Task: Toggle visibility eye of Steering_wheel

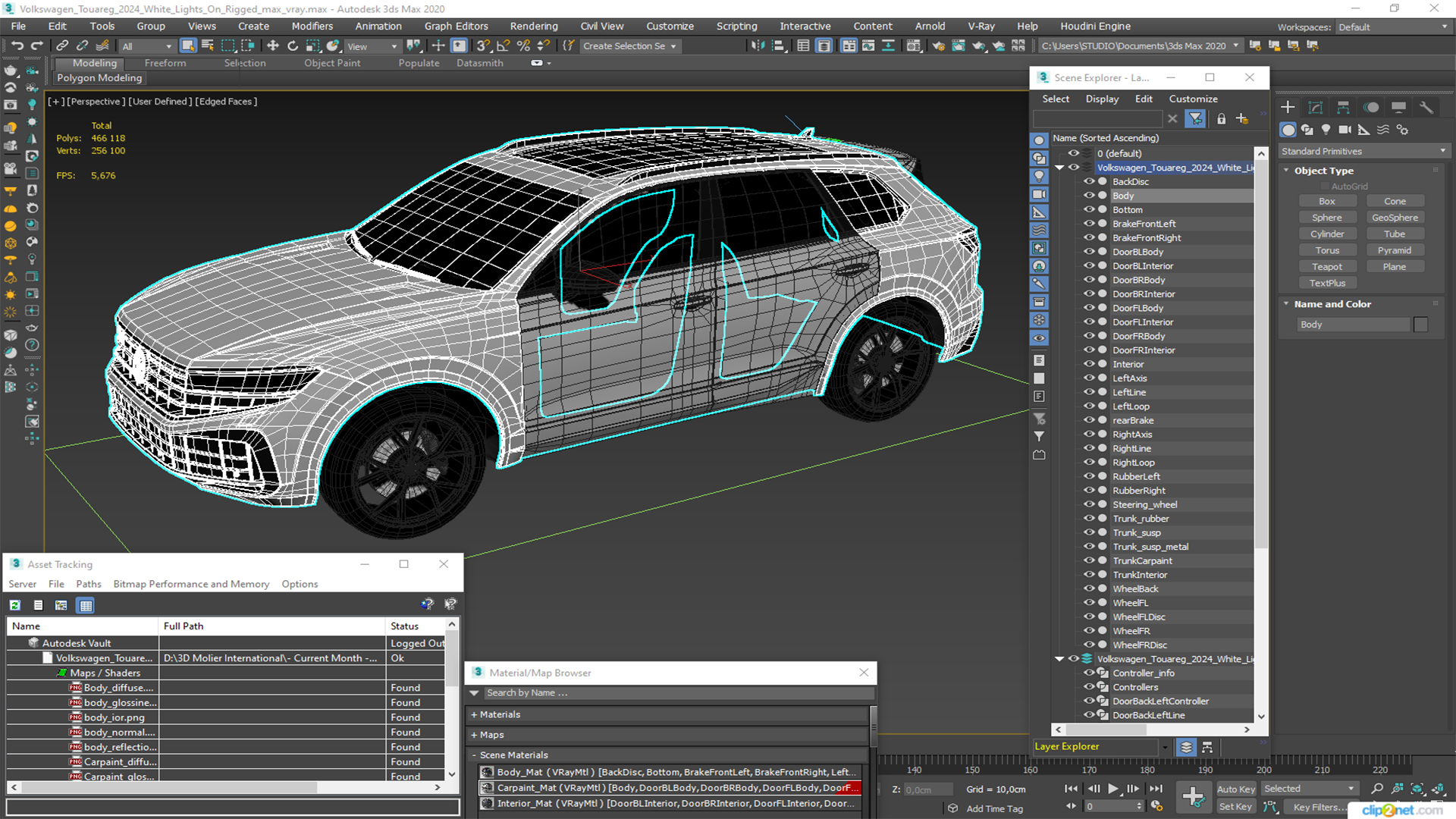Action: (1089, 504)
